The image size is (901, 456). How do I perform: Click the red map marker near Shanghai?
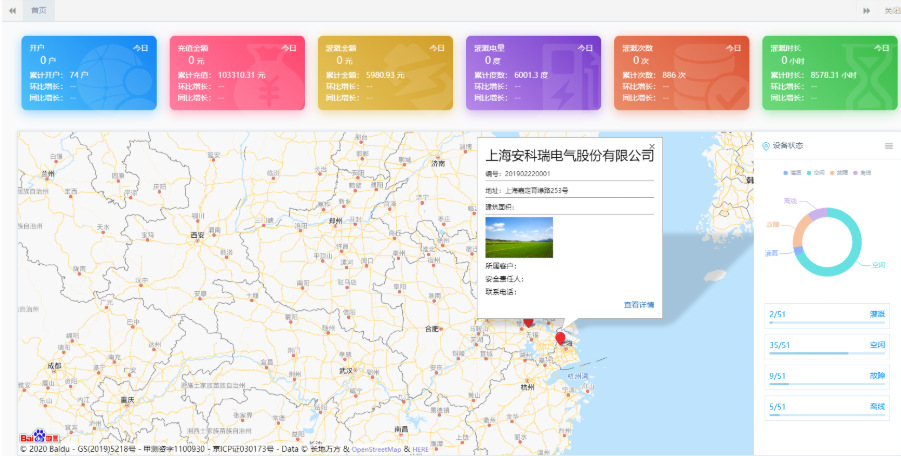560,338
